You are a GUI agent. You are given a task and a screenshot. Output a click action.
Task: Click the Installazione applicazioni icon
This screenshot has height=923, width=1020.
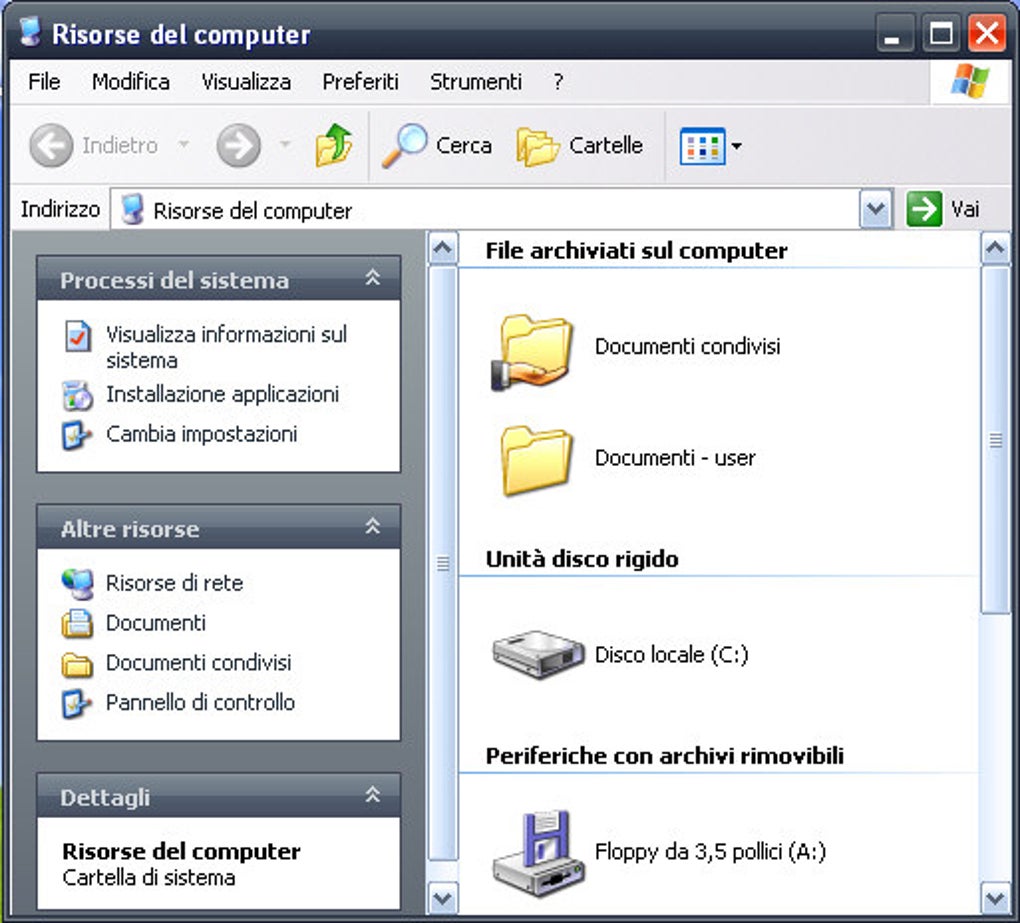click(77, 395)
